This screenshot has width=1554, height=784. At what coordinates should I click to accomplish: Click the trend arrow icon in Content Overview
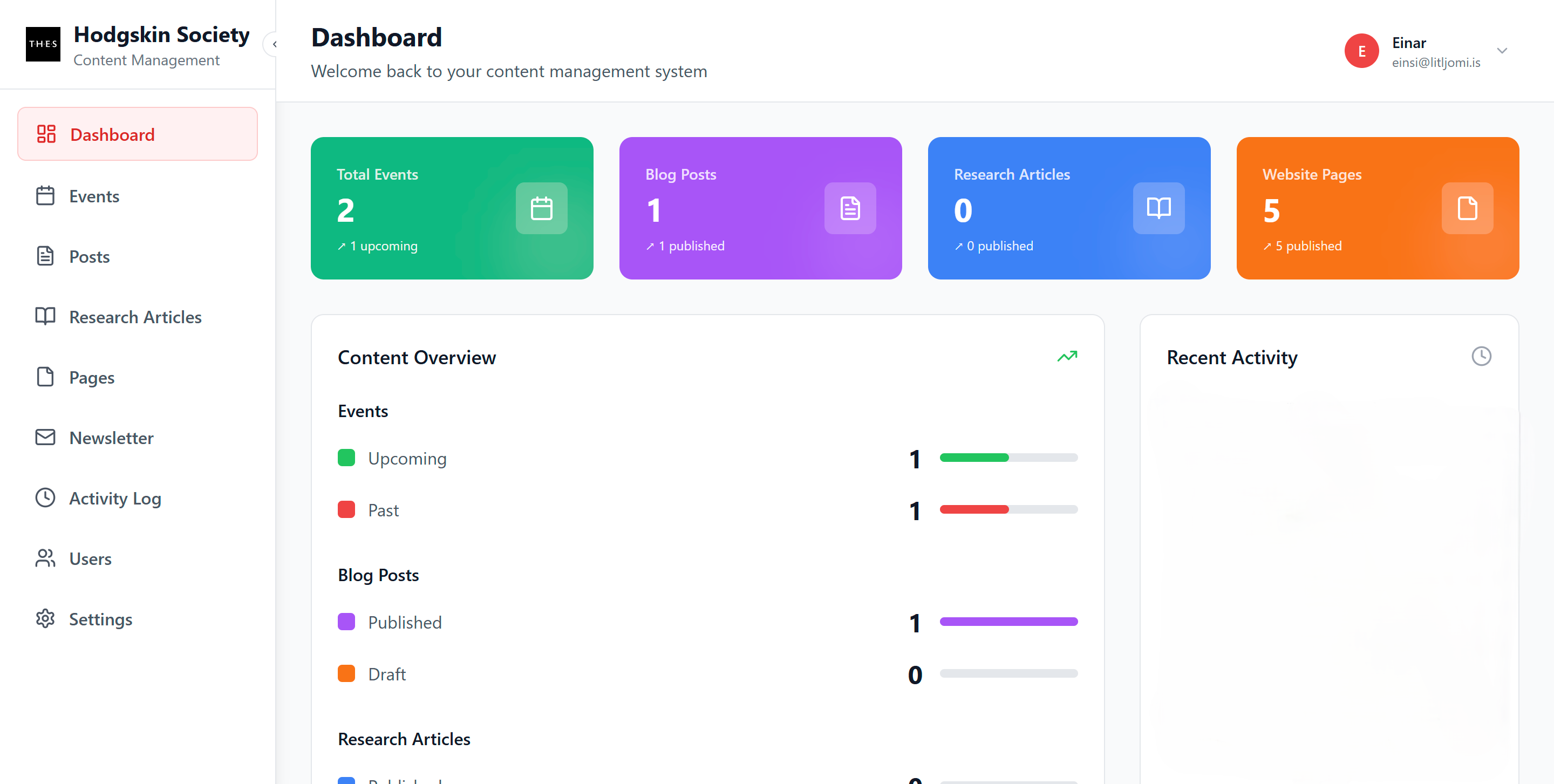[1068, 357]
